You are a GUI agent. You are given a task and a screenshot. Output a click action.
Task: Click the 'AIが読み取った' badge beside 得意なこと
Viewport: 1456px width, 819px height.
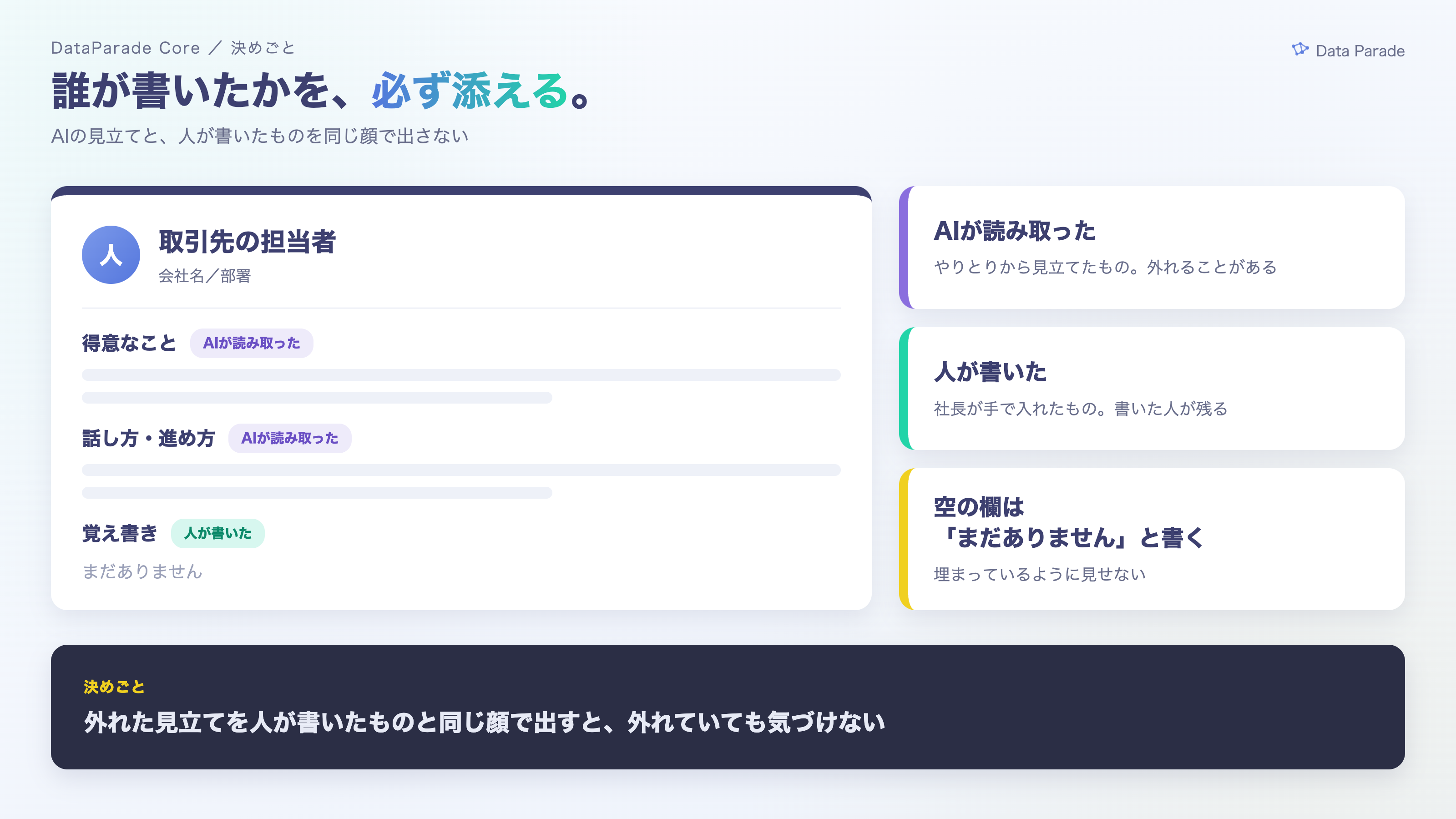(252, 343)
